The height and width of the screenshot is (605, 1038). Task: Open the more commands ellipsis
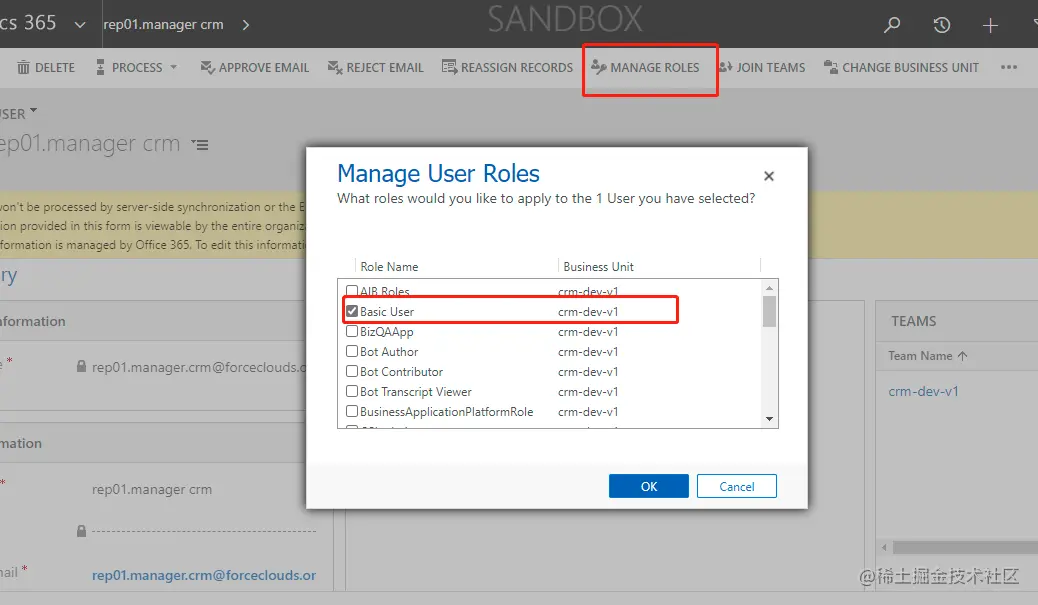tap(1009, 67)
